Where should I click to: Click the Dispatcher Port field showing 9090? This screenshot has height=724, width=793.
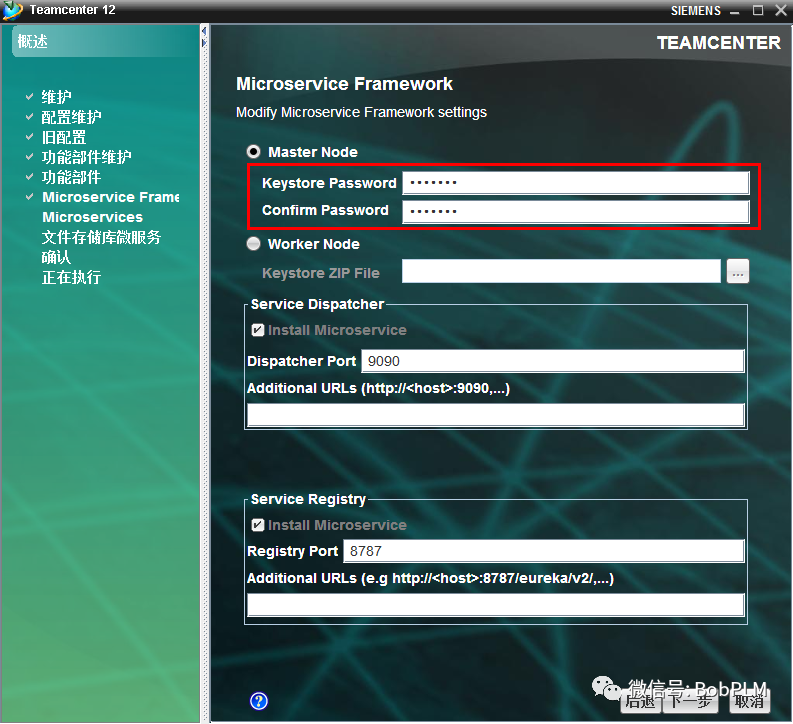553,361
